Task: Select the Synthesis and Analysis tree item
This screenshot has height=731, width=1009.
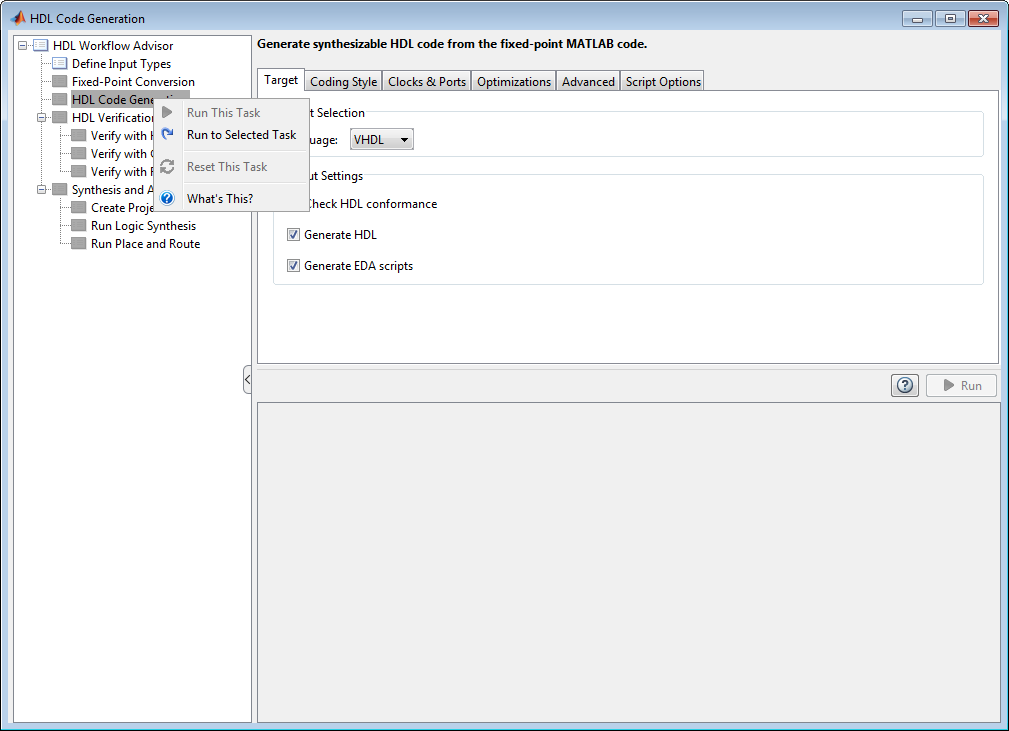Action: 113,190
